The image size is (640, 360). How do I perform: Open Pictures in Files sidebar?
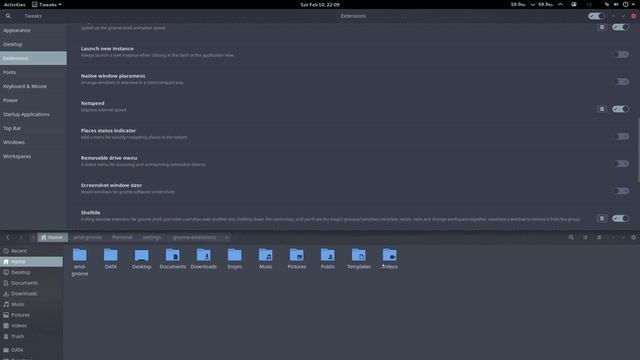pyautogui.click(x=31, y=315)
